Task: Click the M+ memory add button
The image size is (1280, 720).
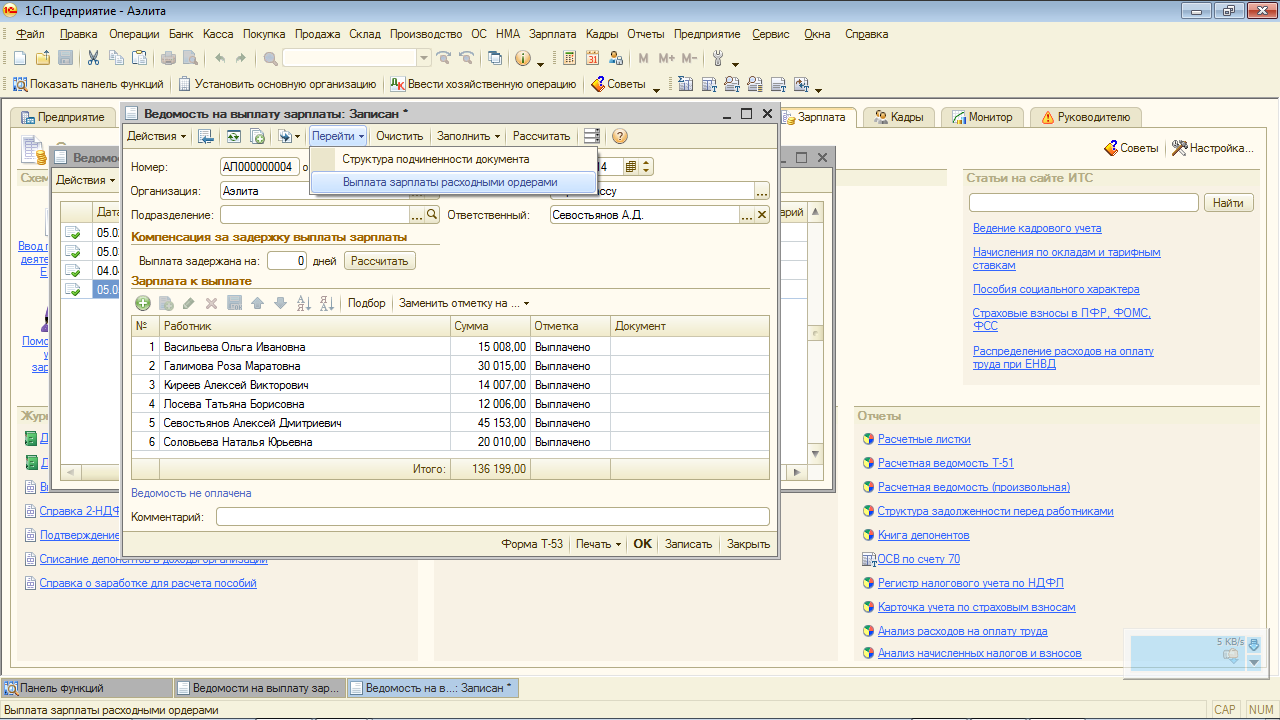Action: 666,58
